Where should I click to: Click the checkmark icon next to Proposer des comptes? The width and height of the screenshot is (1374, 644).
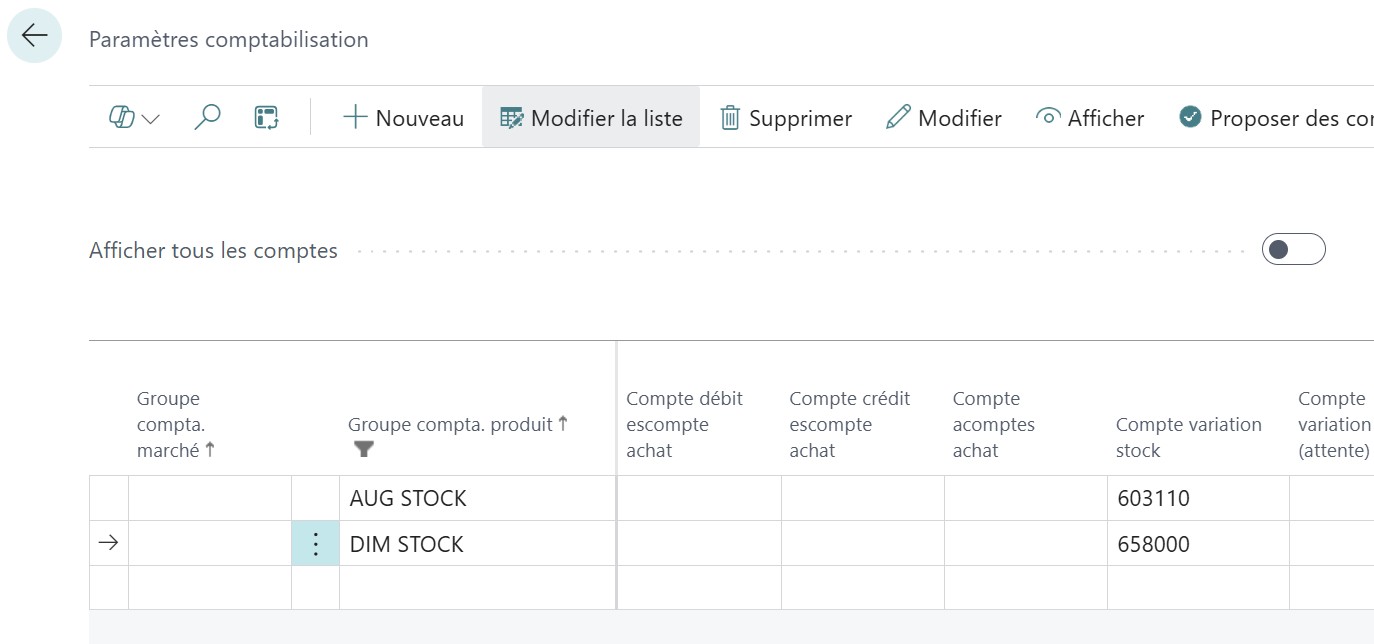click(1190, 117)
